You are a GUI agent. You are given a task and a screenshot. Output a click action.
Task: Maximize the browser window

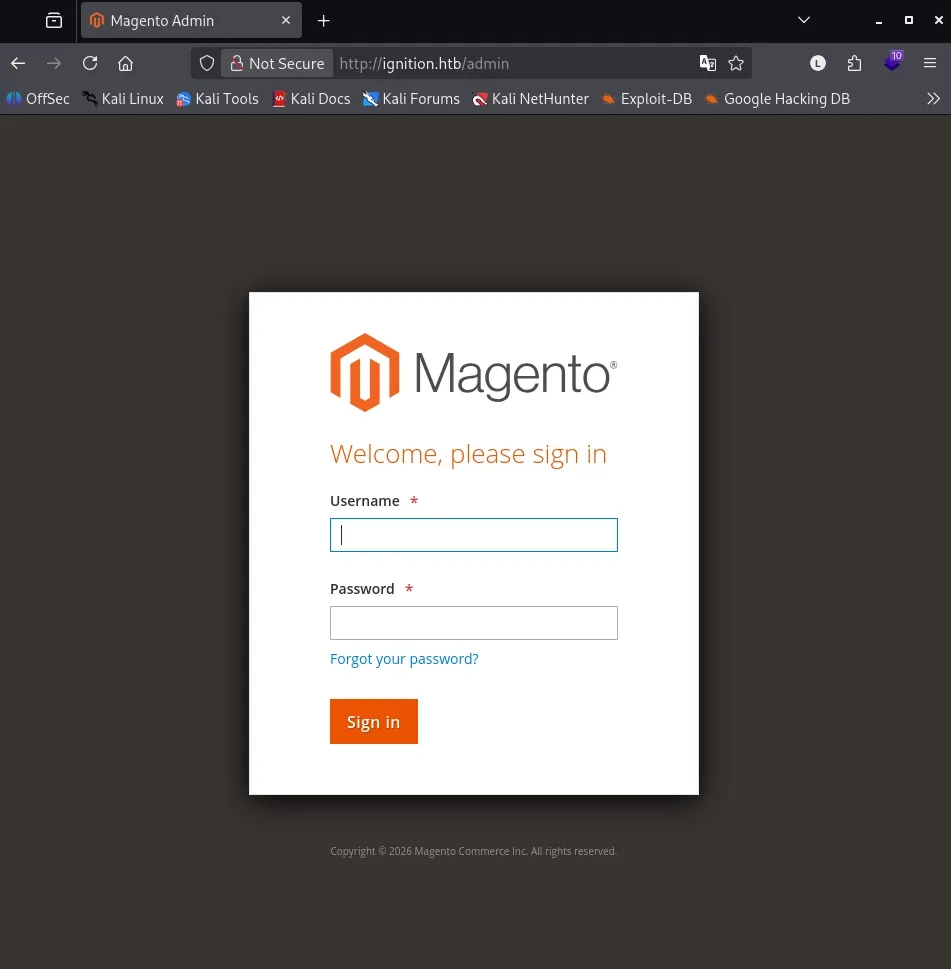pyautogui.click(x=908, y=20)
